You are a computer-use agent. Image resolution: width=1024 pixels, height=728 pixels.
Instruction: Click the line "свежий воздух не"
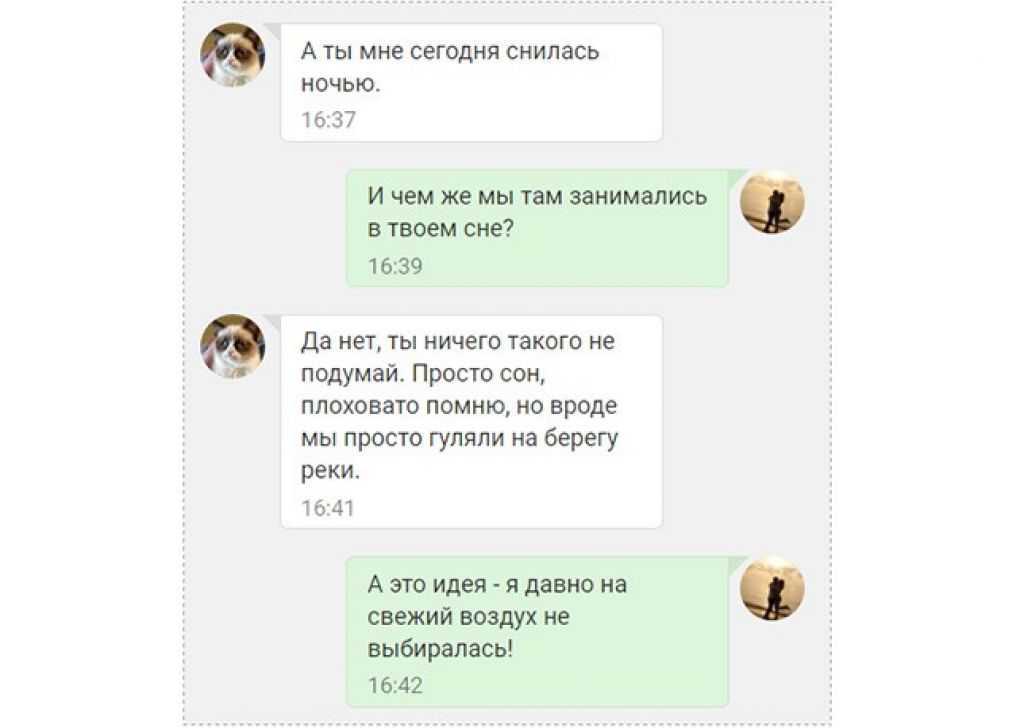point(468,616)
